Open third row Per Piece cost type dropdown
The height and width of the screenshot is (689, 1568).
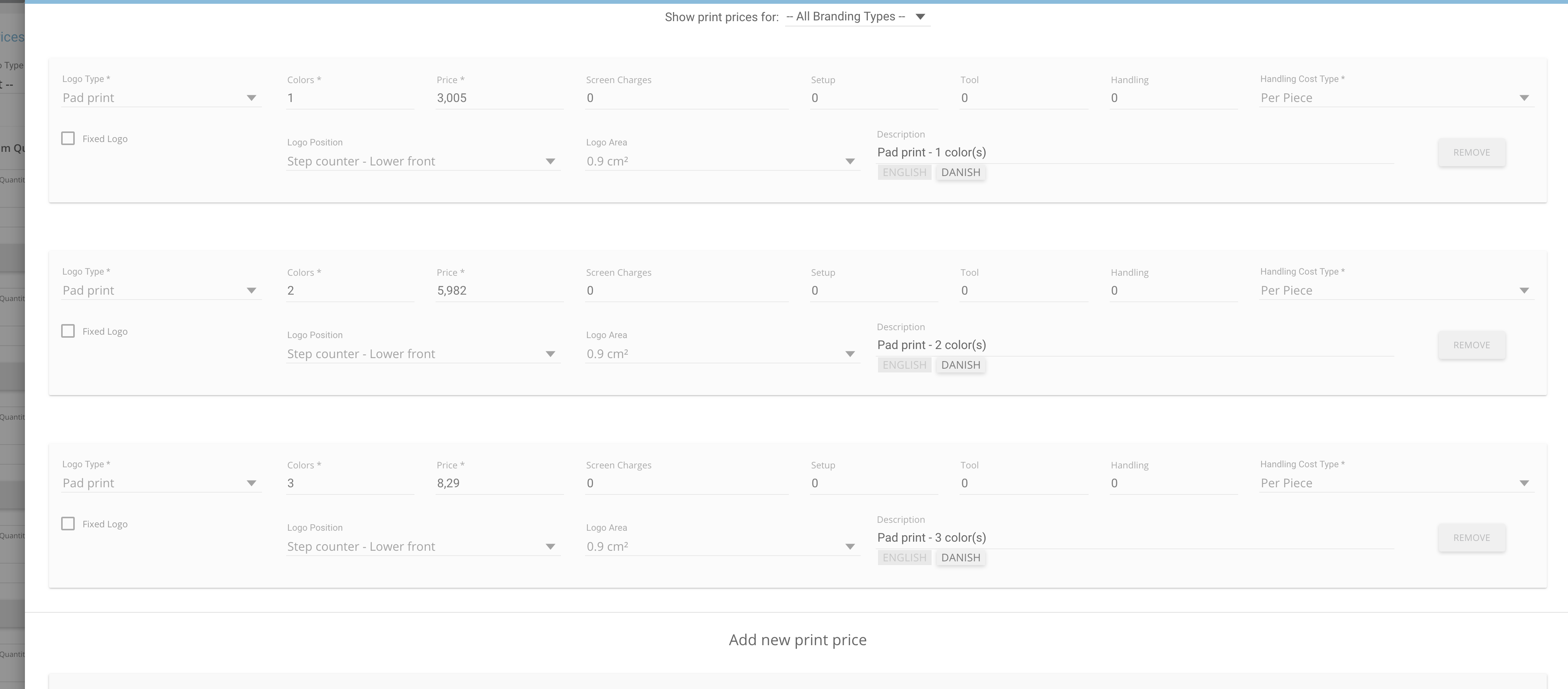point(1396,483)
